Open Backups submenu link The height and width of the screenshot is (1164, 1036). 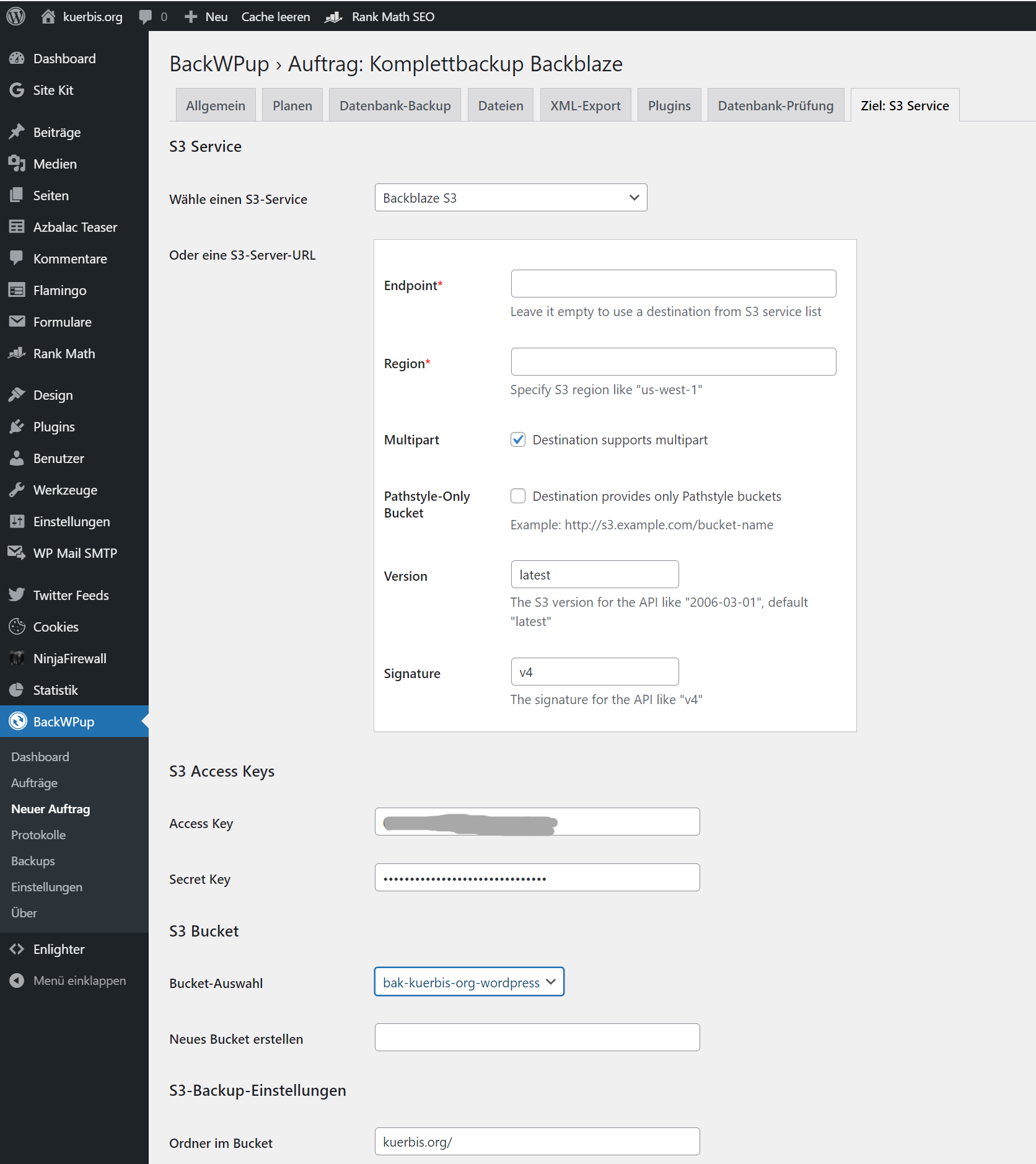(x=33, y=861)
